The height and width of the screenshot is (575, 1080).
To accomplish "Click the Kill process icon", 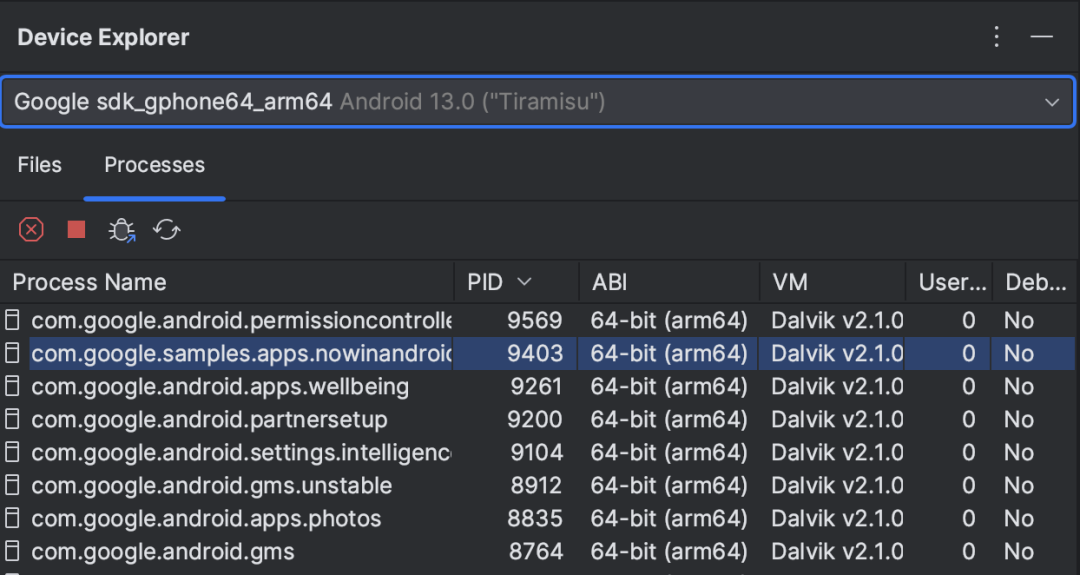I will (31, 229).
